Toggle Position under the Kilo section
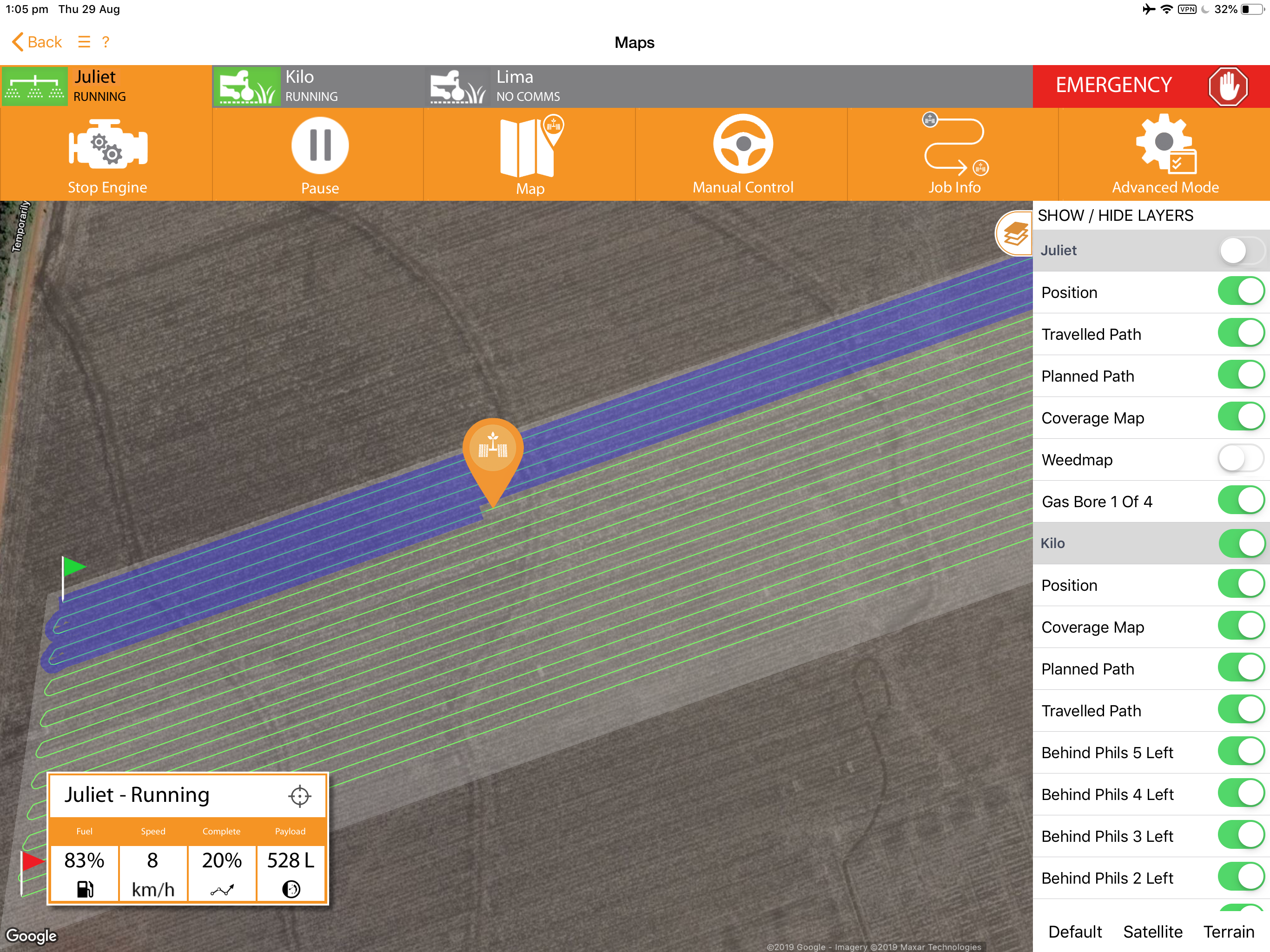 (1241, 584)
